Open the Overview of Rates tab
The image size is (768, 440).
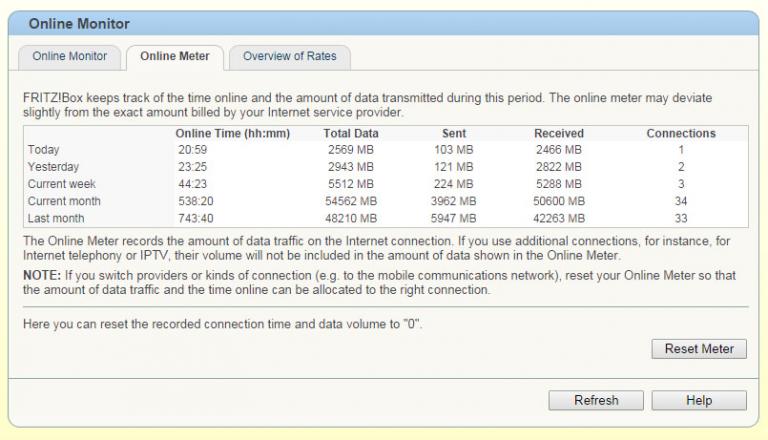289,56
